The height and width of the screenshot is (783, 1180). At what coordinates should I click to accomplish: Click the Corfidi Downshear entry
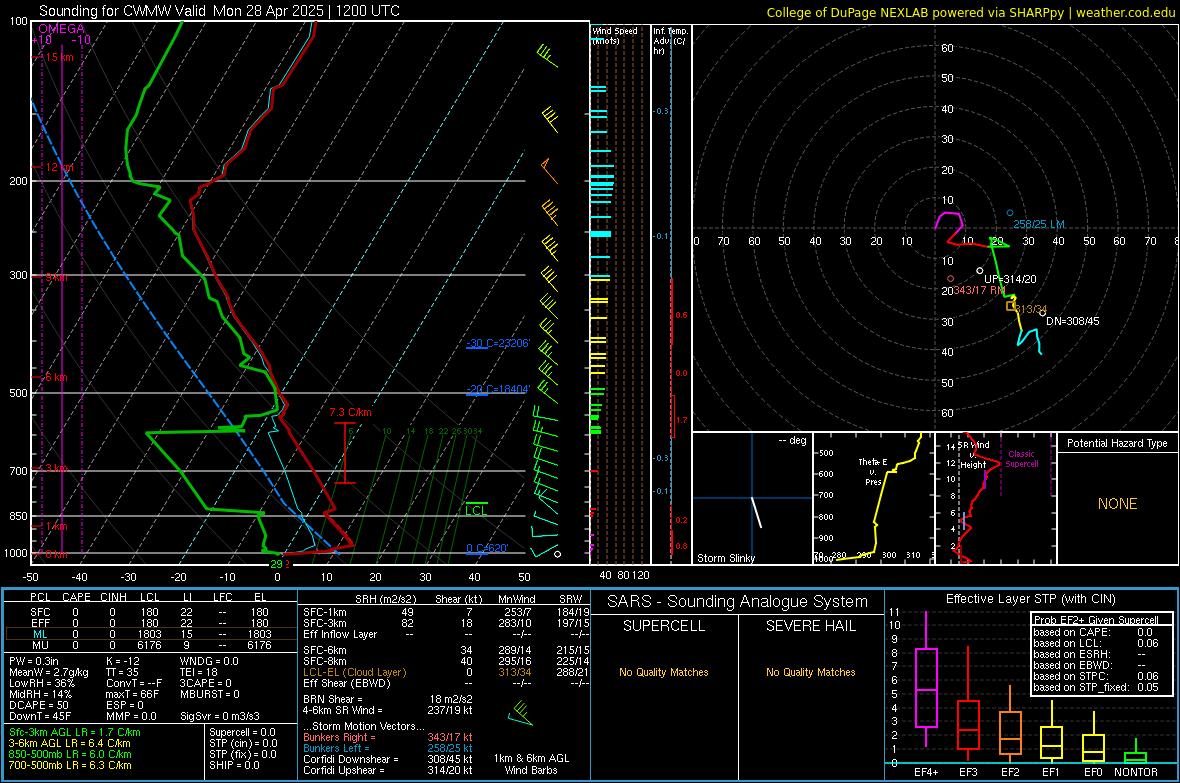[388, 759]
